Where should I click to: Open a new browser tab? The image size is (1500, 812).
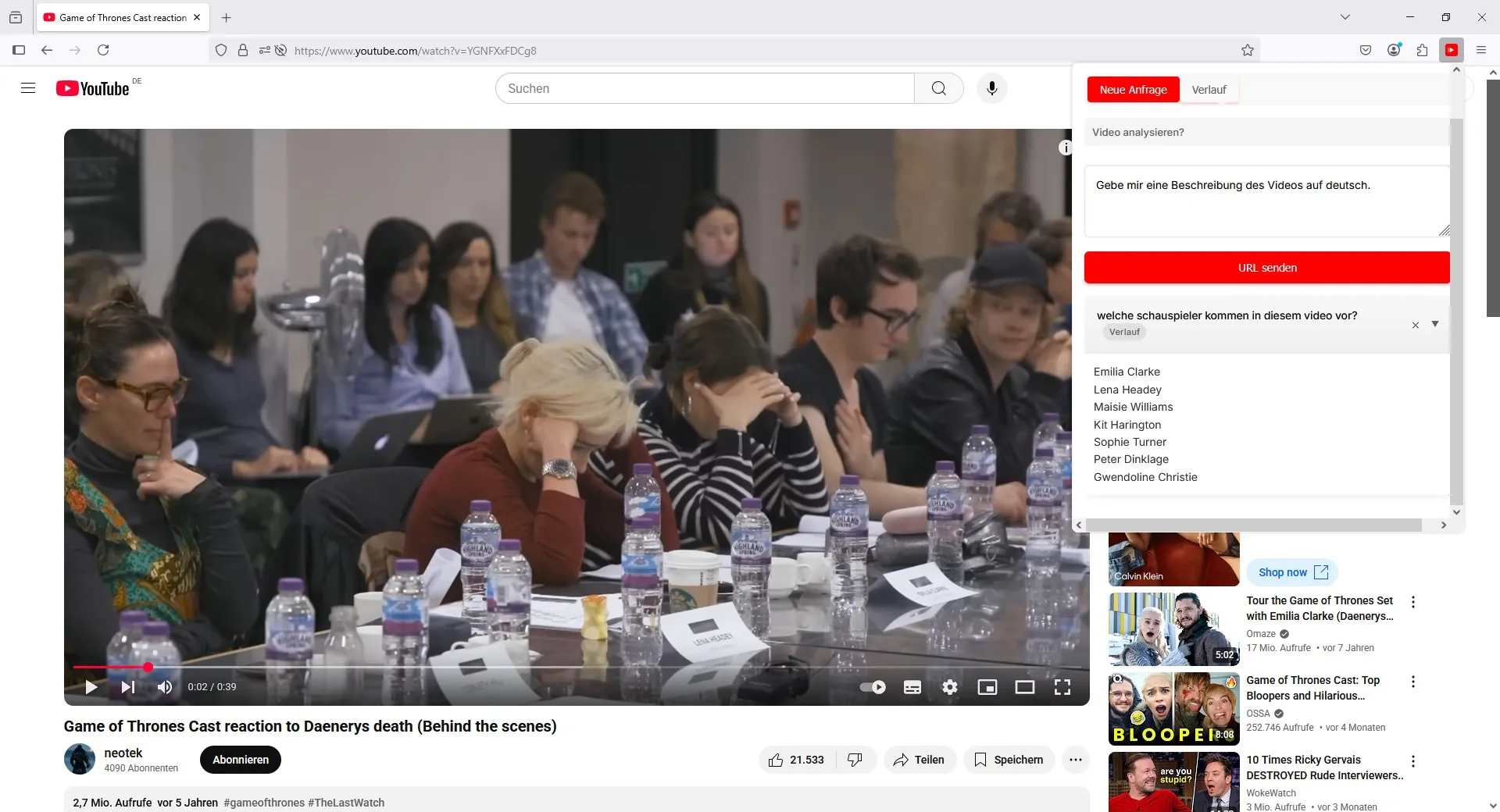[227, 17]
